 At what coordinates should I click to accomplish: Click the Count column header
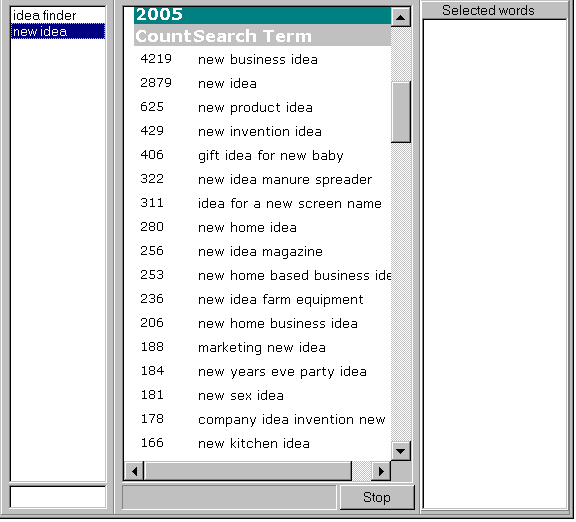click(163, 36)
